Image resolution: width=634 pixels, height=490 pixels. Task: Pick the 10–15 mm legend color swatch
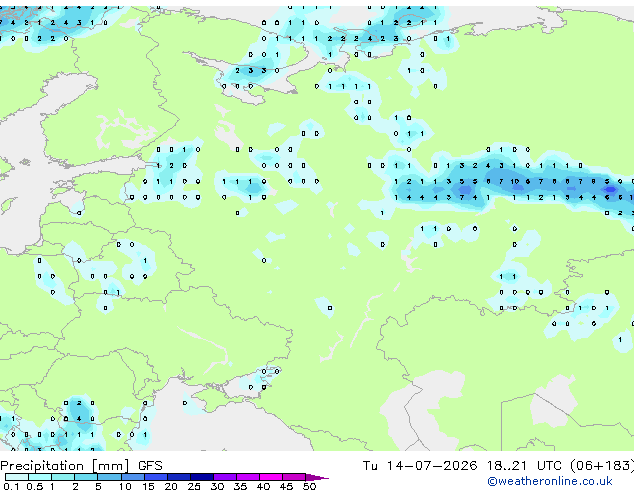[132, 477]
